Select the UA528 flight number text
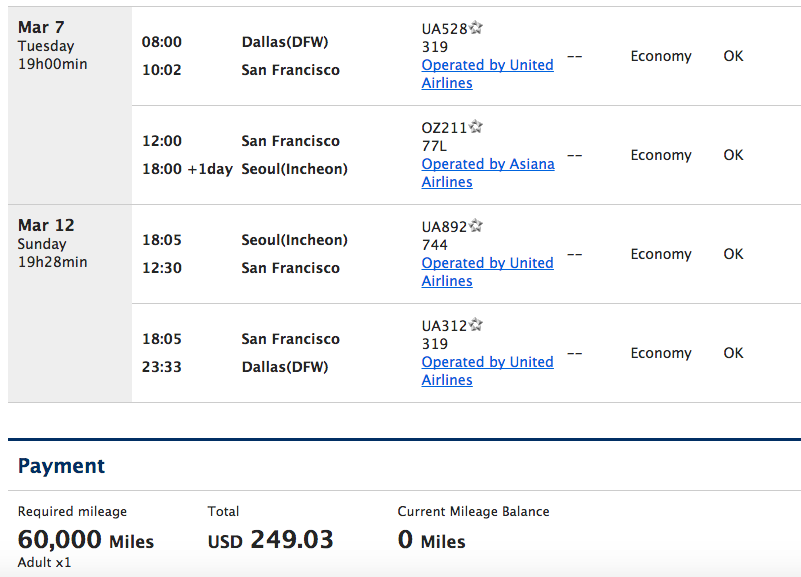The image size is (801, 577). tap(444, 29)
